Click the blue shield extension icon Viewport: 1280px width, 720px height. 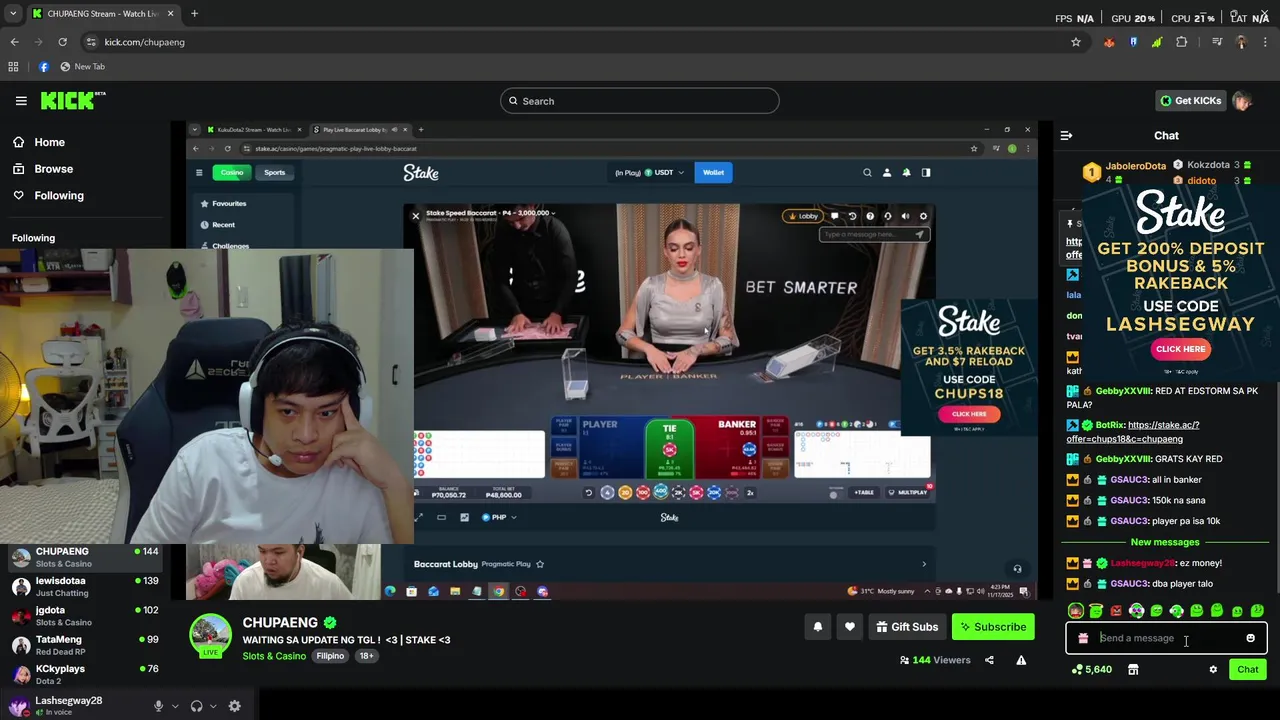(x=1133, y=42)
